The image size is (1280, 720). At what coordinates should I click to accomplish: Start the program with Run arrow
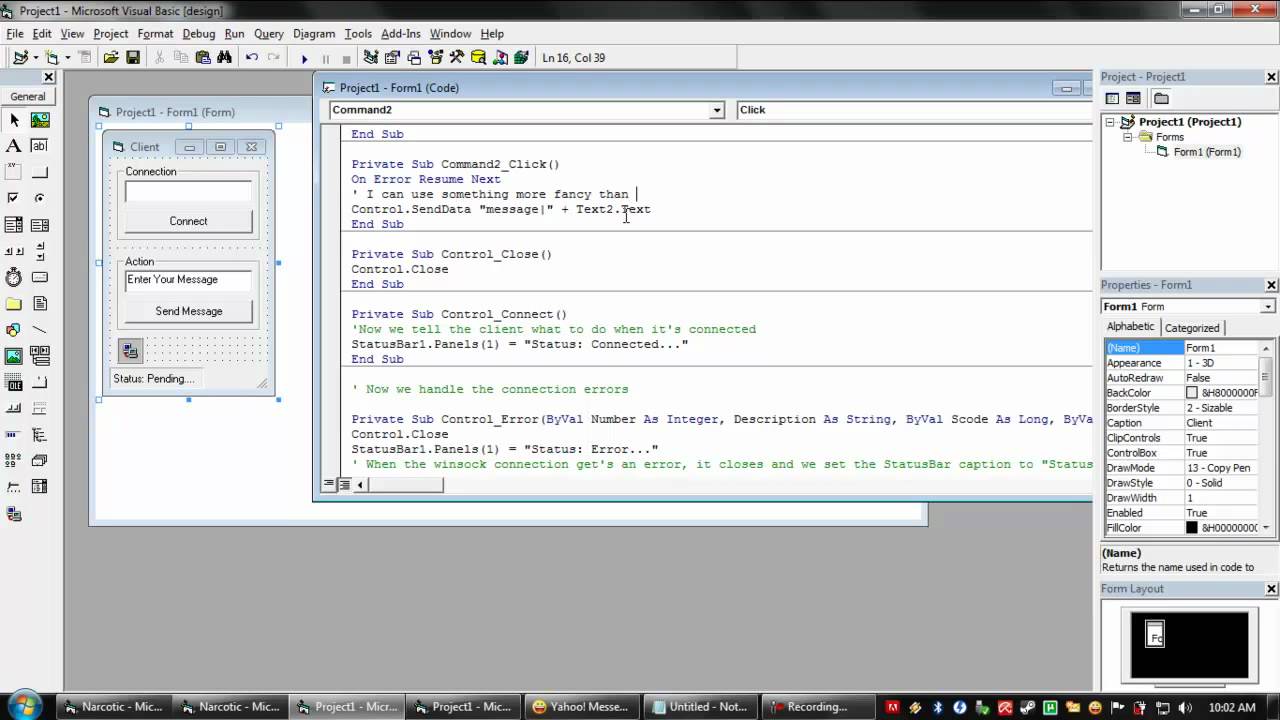pos(304,58)
